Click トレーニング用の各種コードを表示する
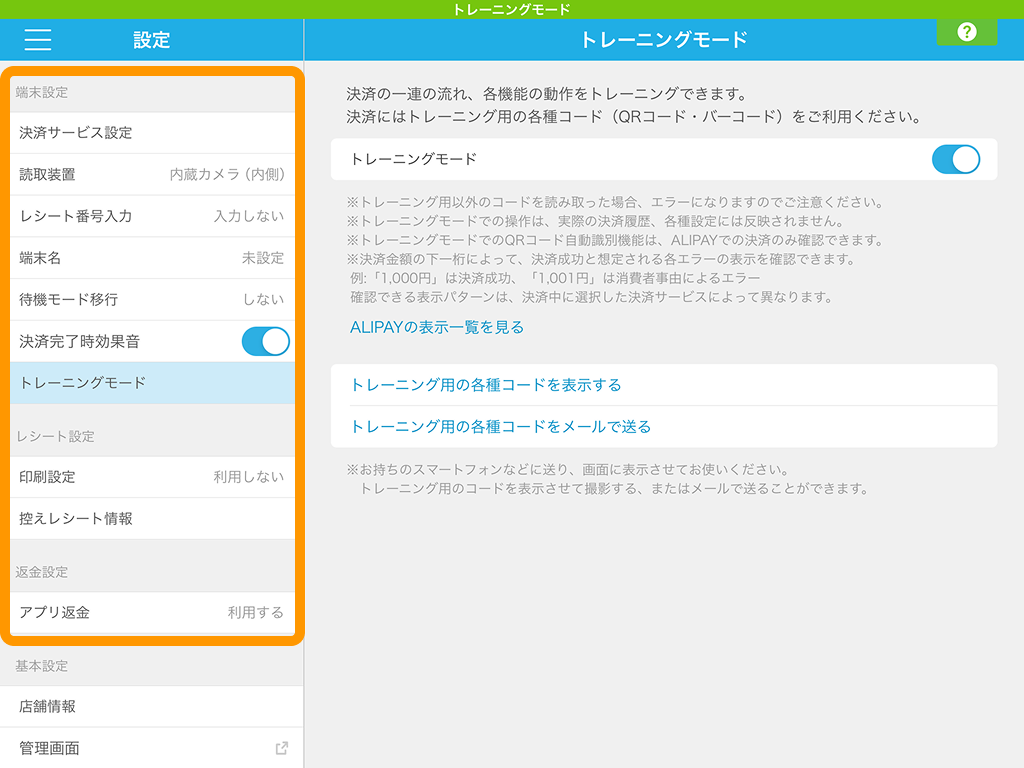This screenshot has height=768, width=1024. click(486, 385)
